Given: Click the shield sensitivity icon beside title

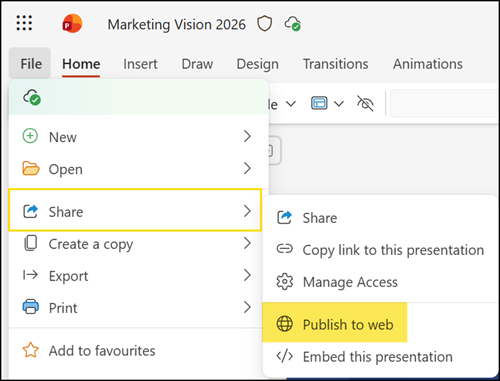Looking at the screenshot, I should 264,24.
